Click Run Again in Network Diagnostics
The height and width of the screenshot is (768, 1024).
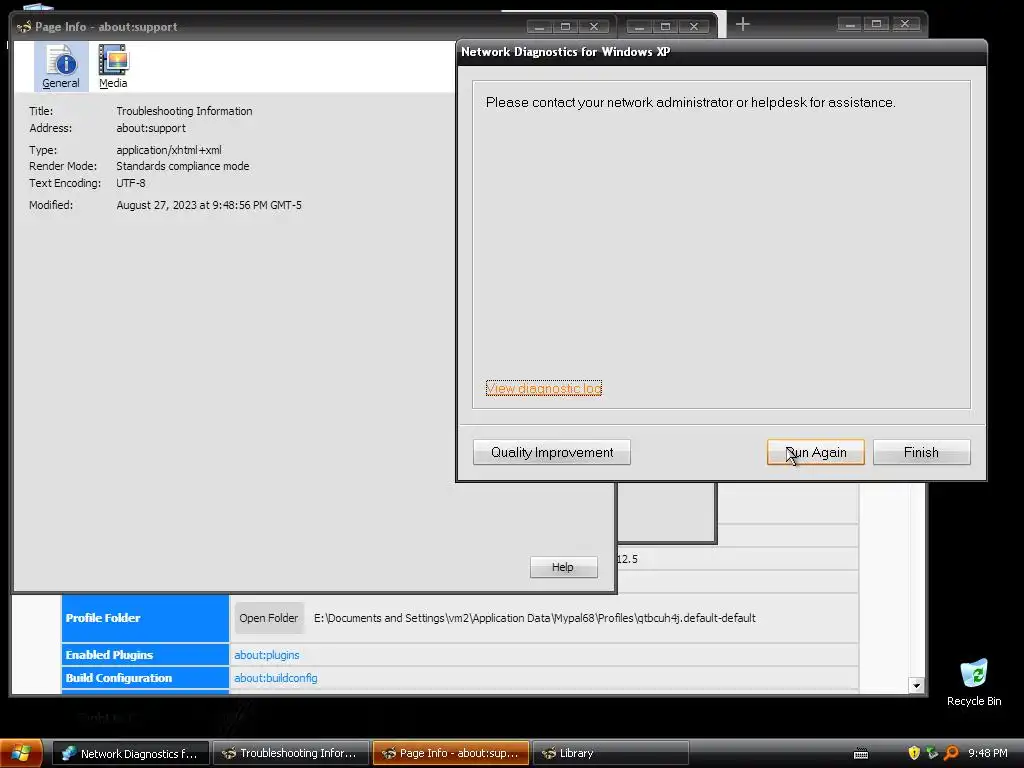pyautogui.click(x=816, y=453)
